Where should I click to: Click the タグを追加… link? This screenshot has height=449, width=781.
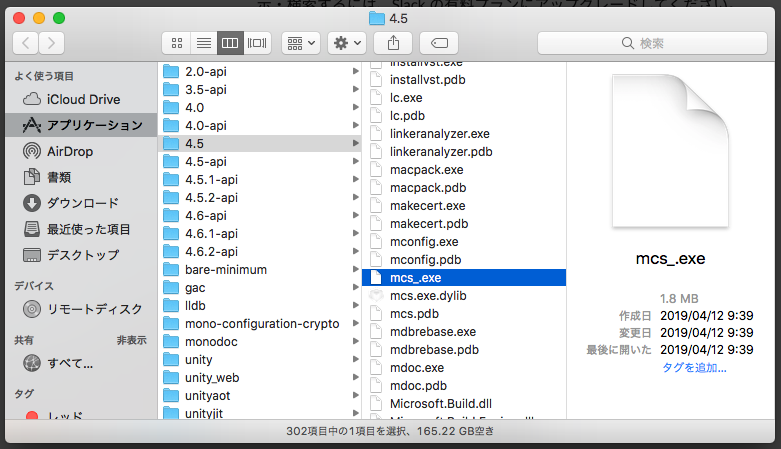click(x=694, y=368)
